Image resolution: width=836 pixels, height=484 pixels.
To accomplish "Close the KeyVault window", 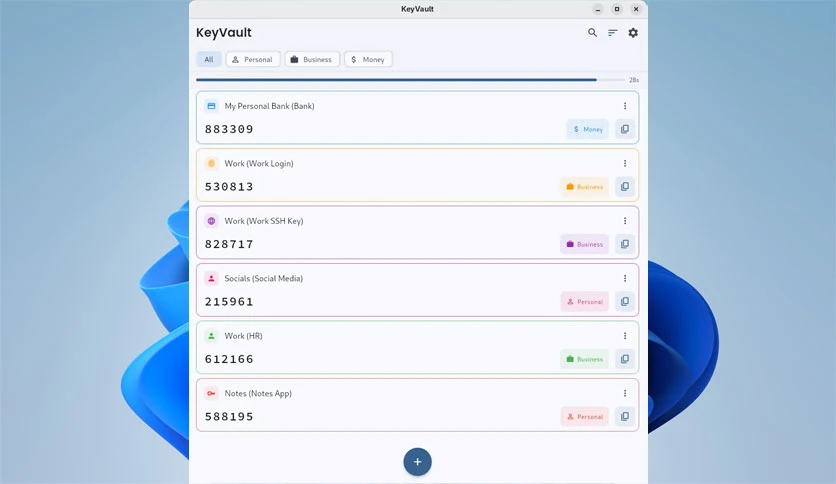I will coord(636,9).
